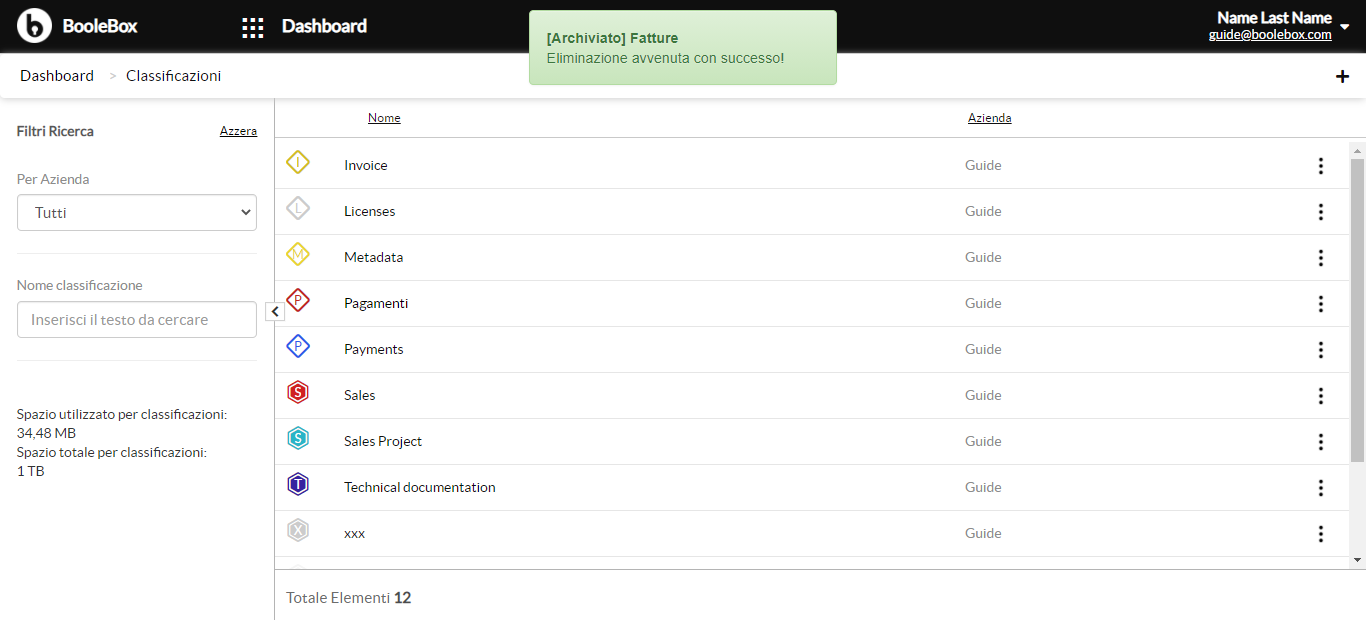Screen dimensions: 1366x620
Task: Expand the user account menu arrow
Action: click(x=1345, y=28)
